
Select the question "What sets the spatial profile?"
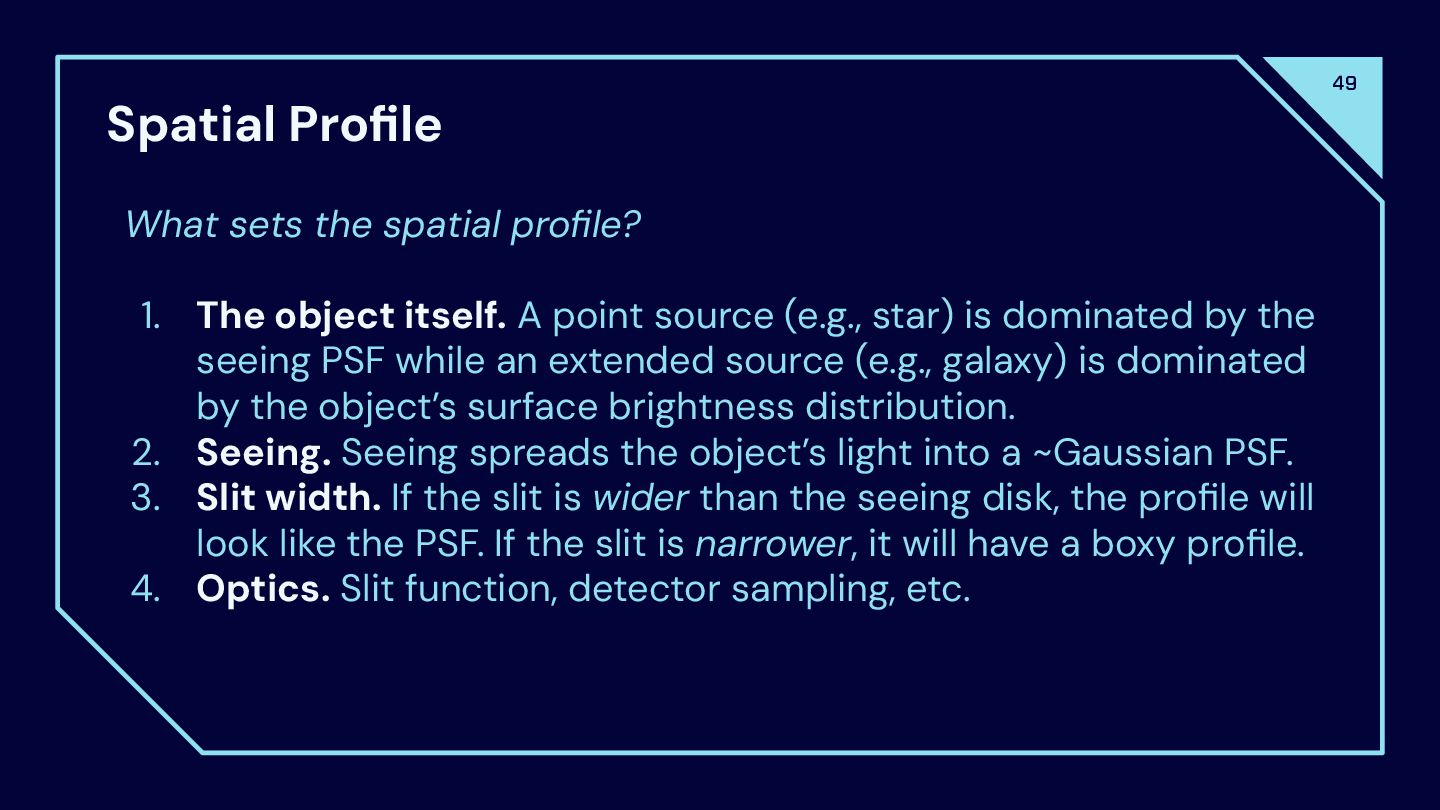382,224
